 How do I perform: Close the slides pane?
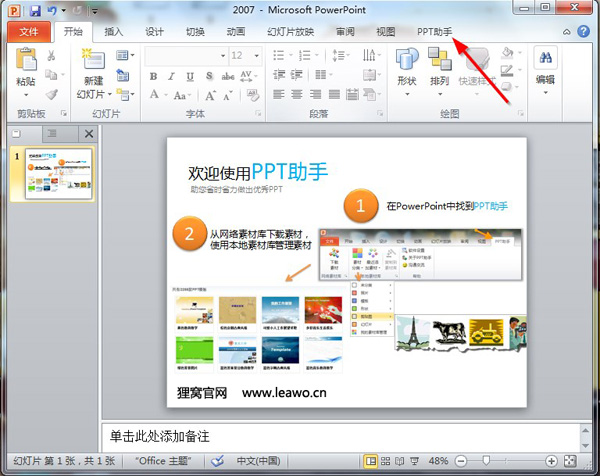click(89, 134)
